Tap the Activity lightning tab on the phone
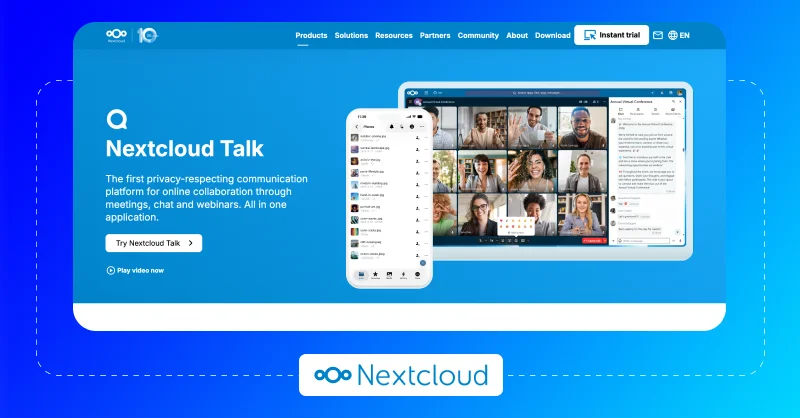 pyautogui.click(x=403, y=275)
